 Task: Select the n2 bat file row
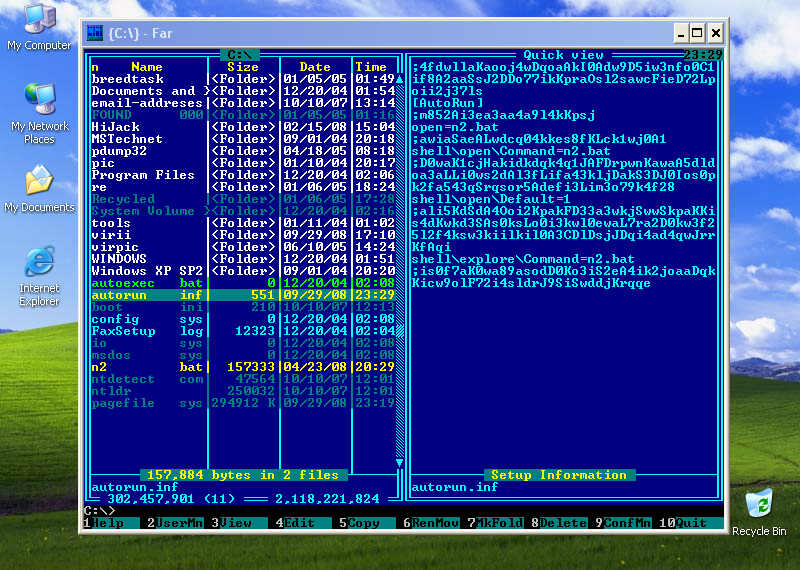pyautogui.click(x=243, y=367)
